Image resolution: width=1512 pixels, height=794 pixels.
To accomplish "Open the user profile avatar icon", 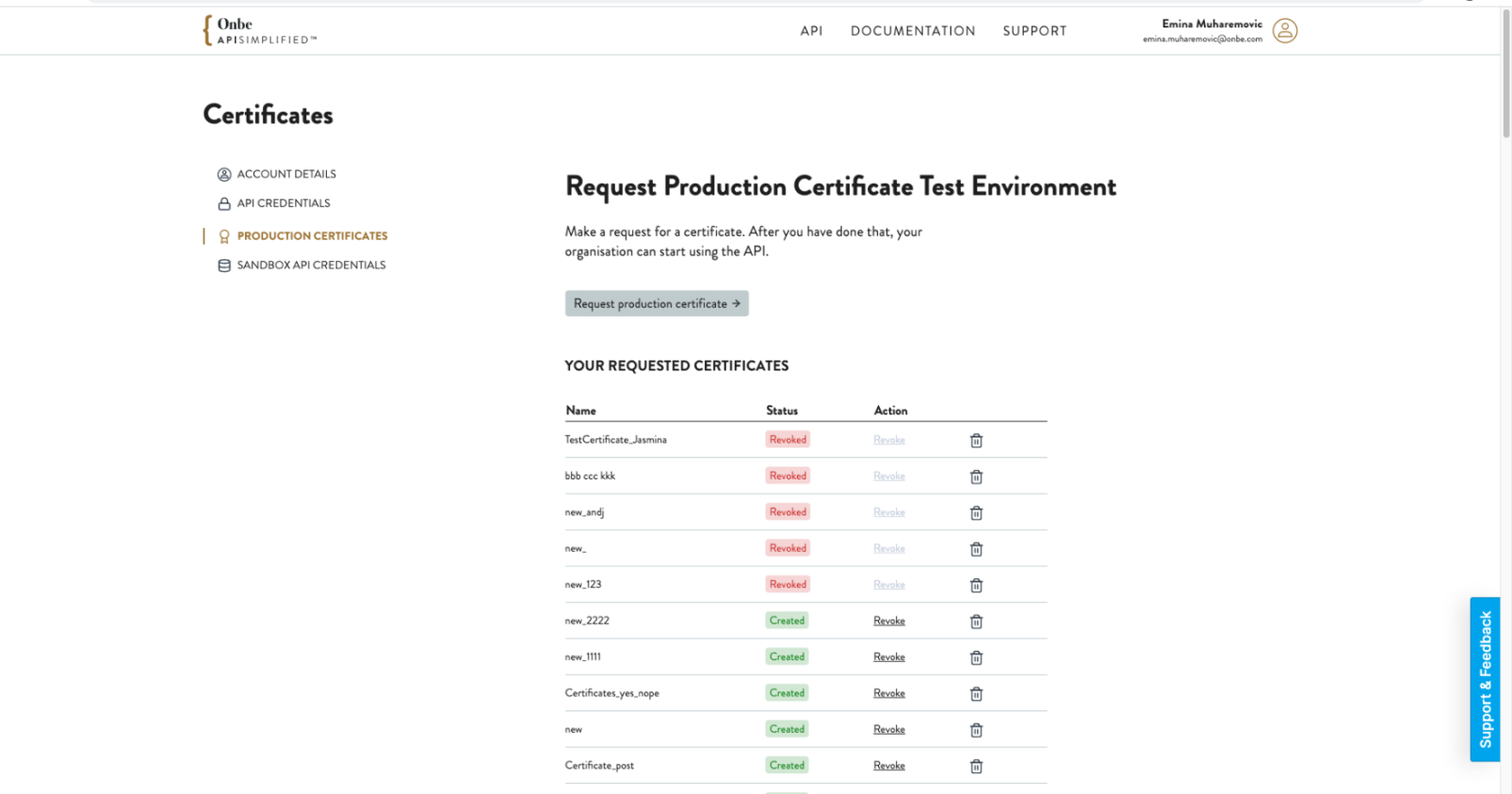I will pyautogui.click(x=1285, y=31).
